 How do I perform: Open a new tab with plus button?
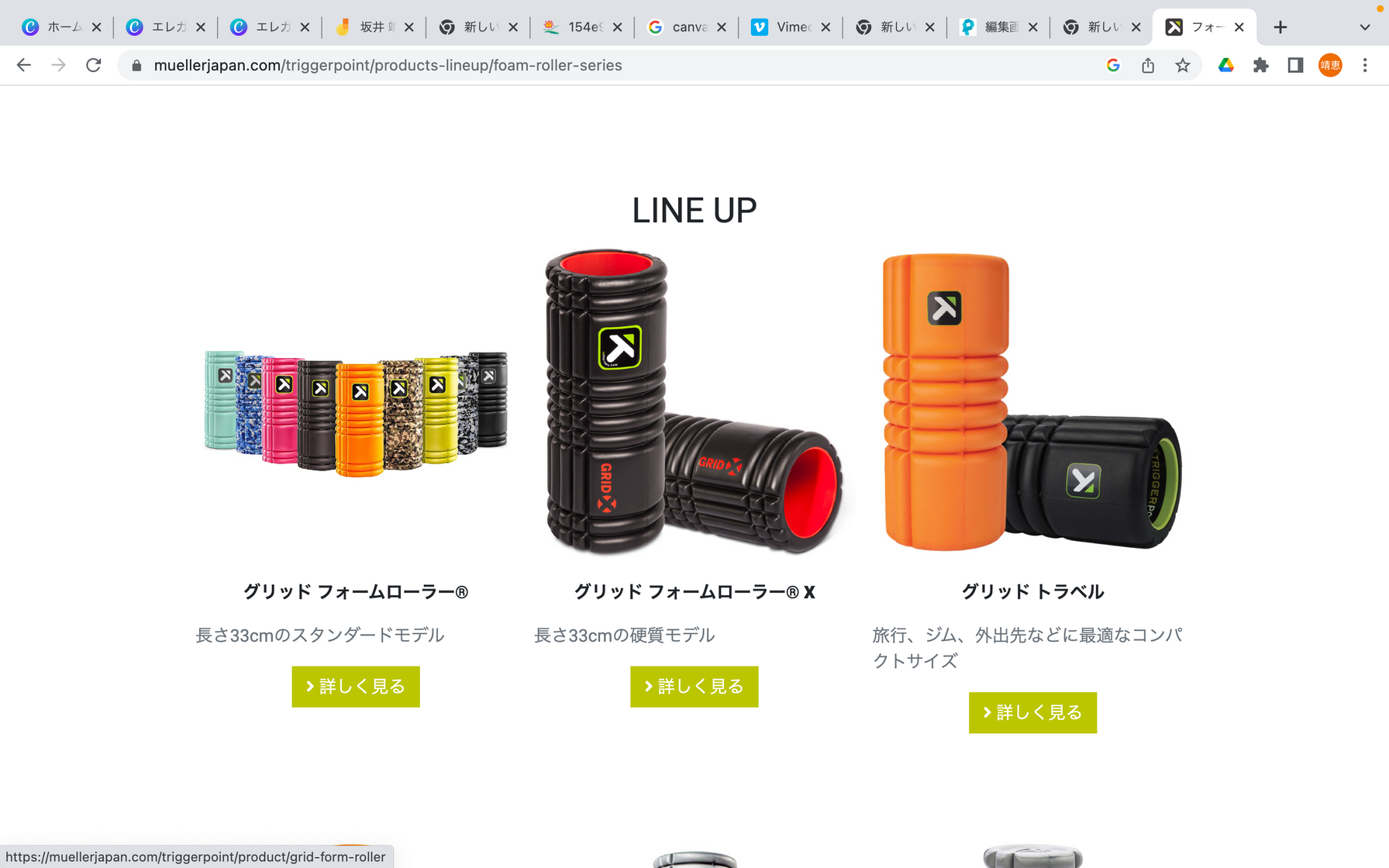pos(1280,27)
